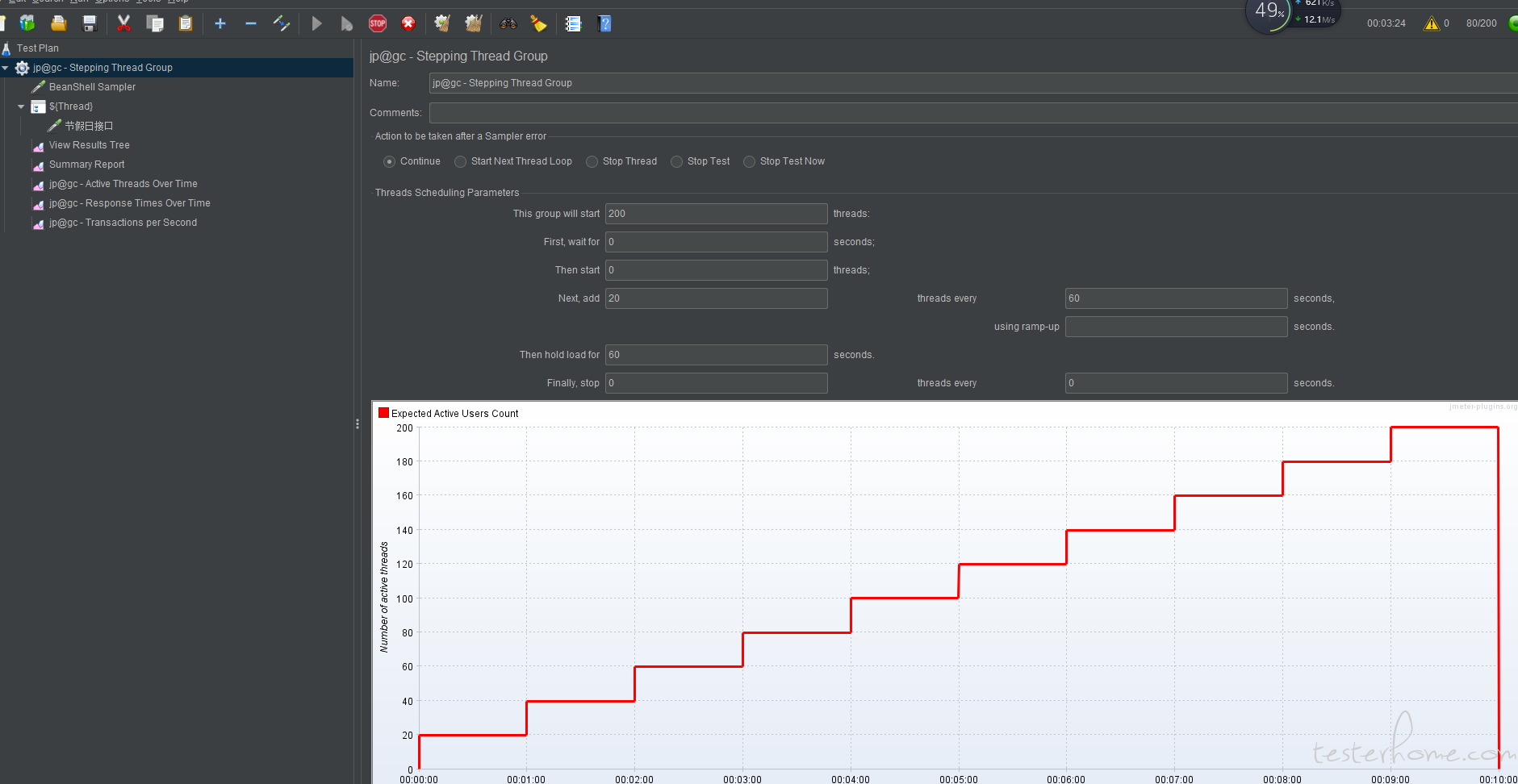
Task: Click the 'Finally, stop' threads field
Action: click(x=717, y=383)
